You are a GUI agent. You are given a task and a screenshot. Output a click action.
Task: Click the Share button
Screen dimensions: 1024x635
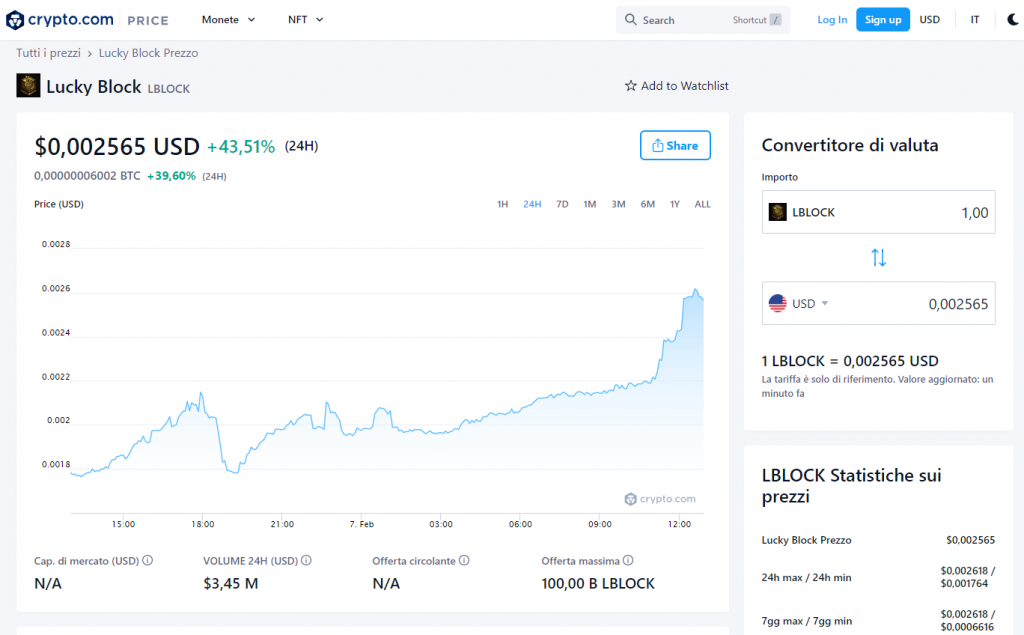coord(675,145)
